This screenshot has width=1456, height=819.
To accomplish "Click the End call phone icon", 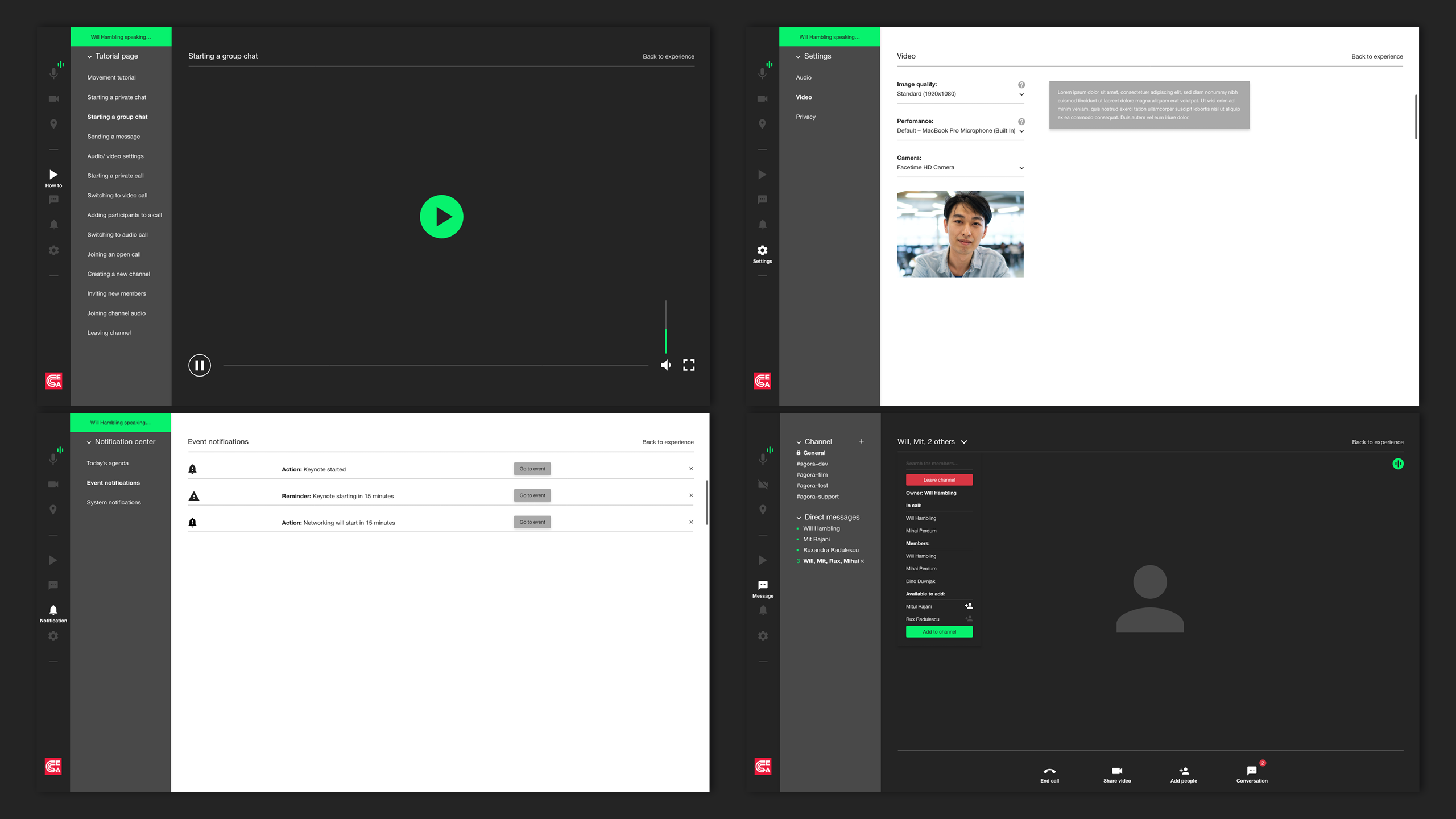I will coord(1049,771).
